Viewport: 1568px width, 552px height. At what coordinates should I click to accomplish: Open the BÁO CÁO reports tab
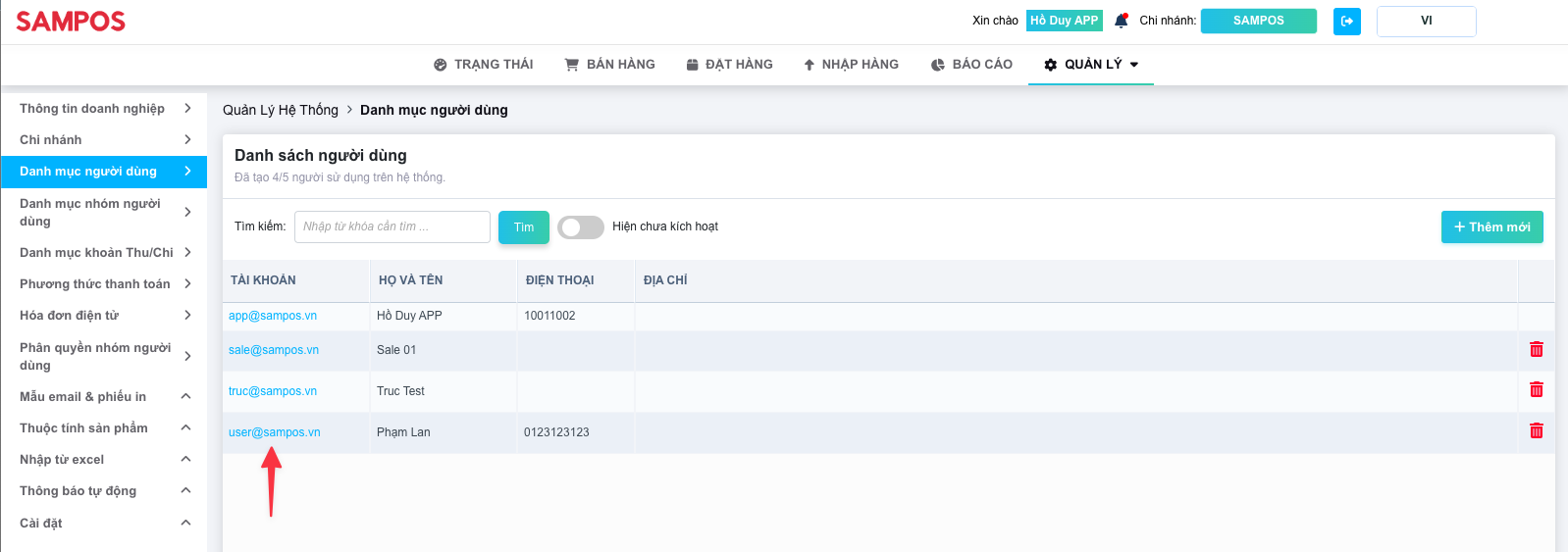971,65
